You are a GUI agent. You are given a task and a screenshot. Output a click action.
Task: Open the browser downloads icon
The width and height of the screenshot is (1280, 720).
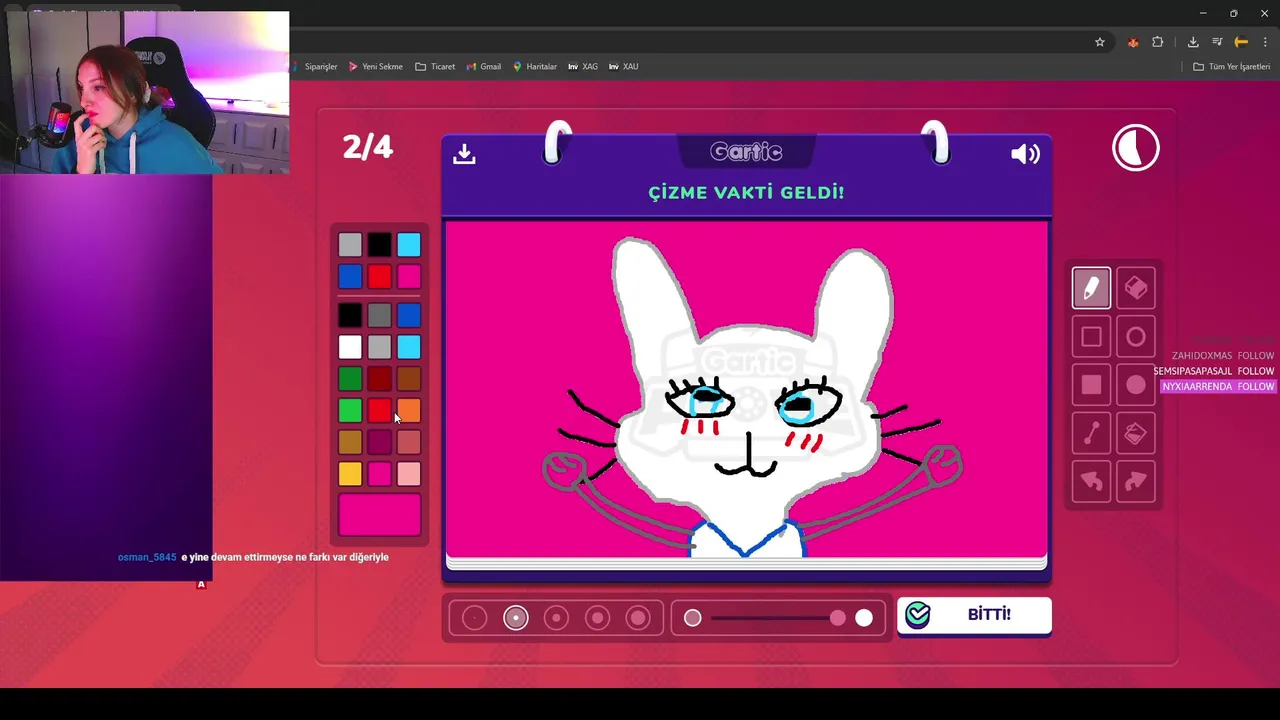coord(1193,42)
